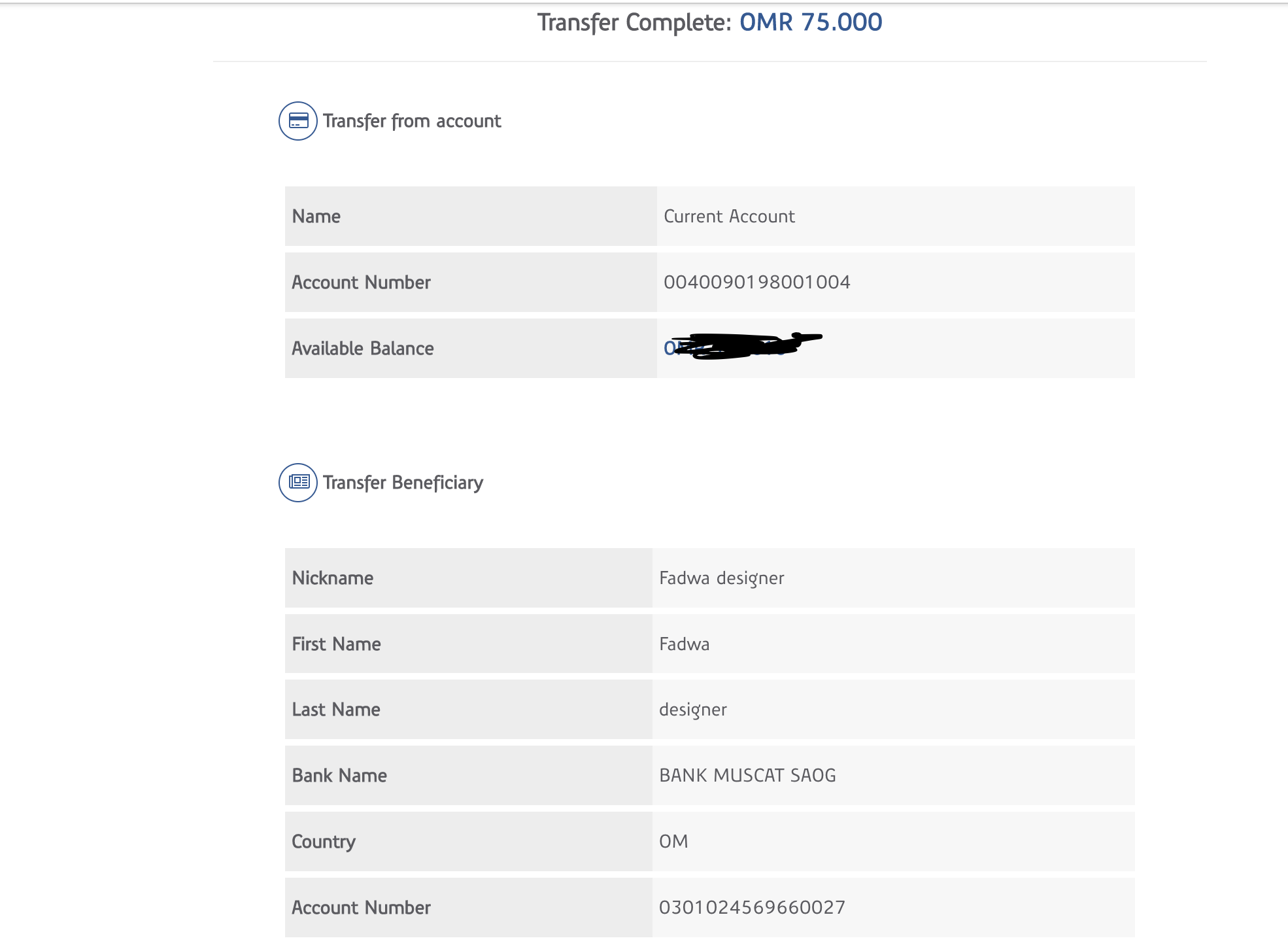Screen dimensions: 1288x951
Task: Click the Current Account name value
Action: (x=729, y=216)
